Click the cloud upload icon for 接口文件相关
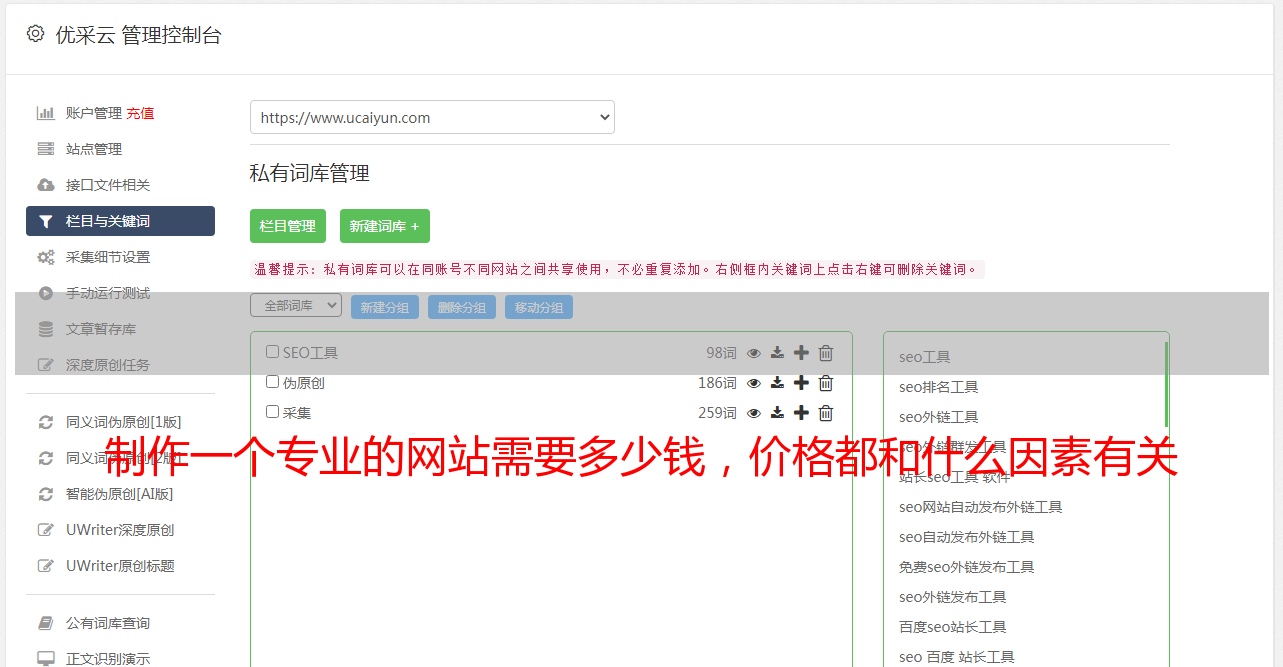This screenshot has width=1283, height=667. coord(46,185)
